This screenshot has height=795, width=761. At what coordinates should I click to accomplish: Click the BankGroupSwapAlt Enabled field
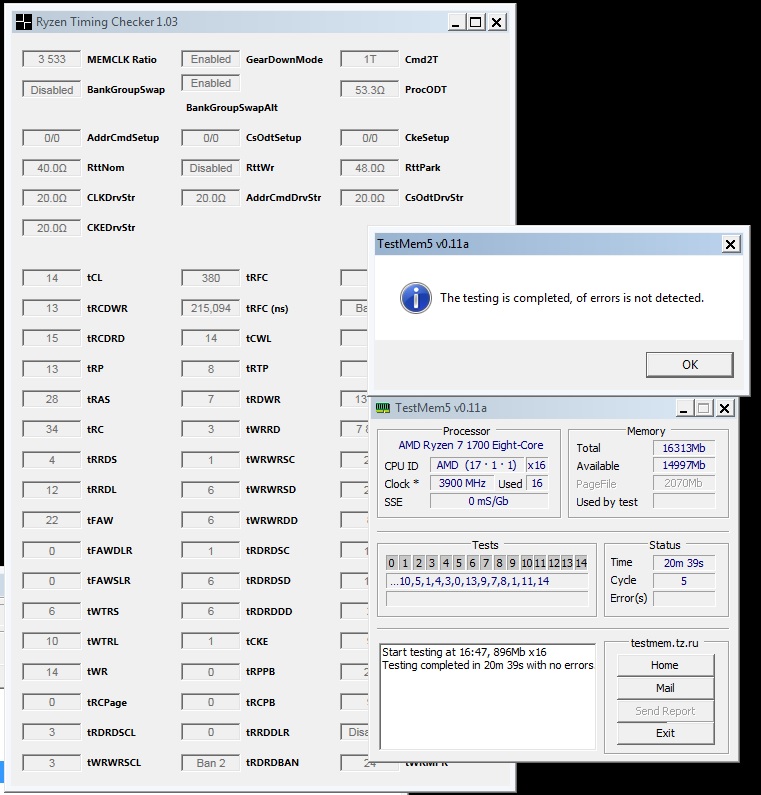[x=210, y=83]
